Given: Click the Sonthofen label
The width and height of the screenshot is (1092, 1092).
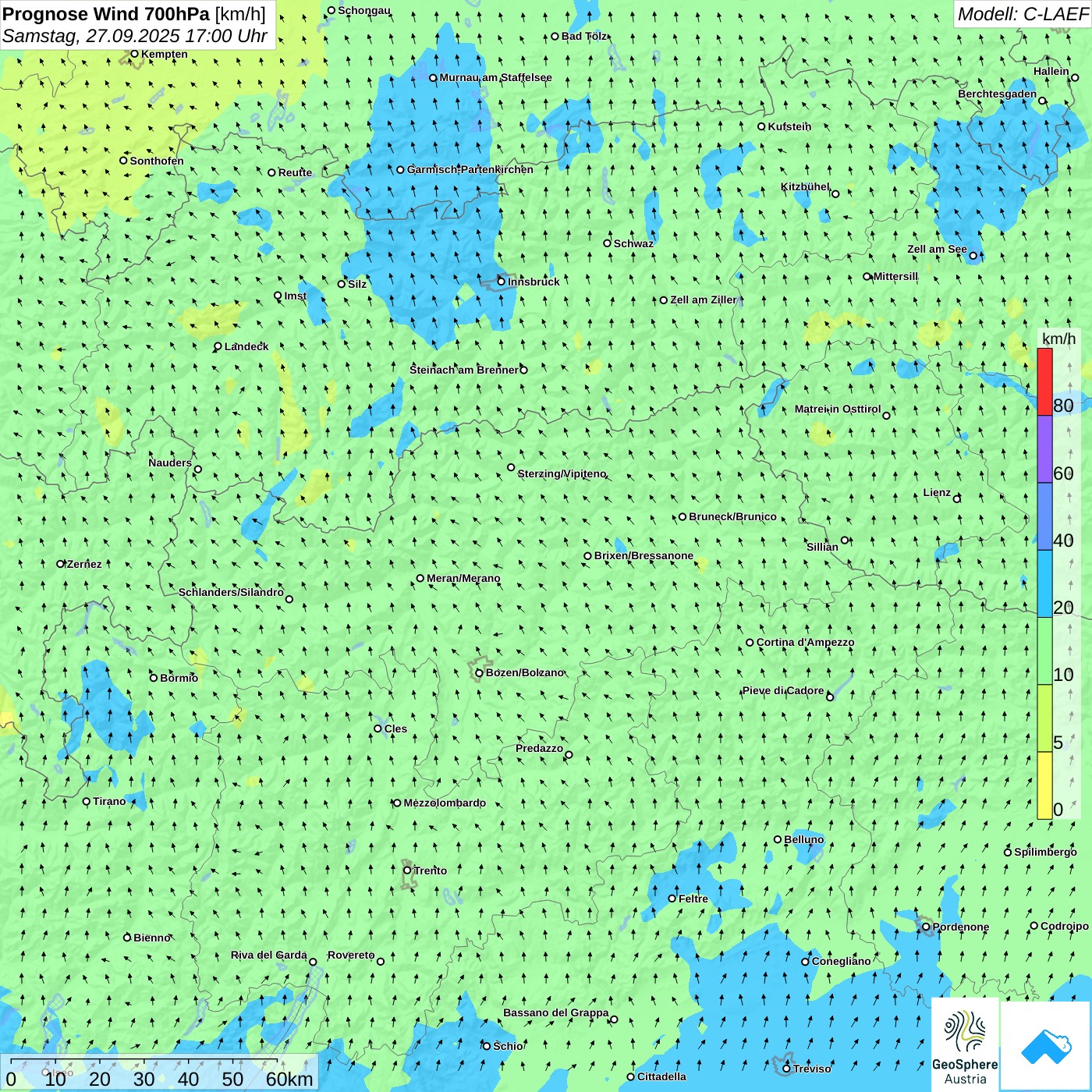Looking at the screenshot, I should tap(157, 161).
